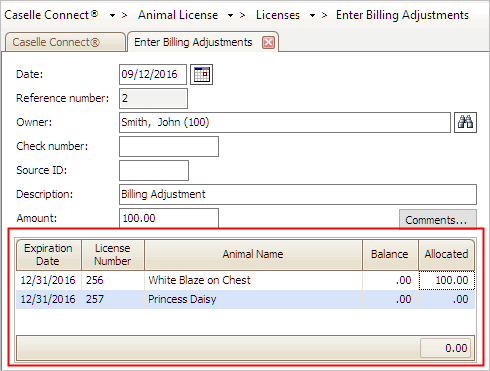Image resolution: width=490 pixels, height=371 pixels.
Task: Click the binoculars owner search icon
Action: click(x=465, y=122)
